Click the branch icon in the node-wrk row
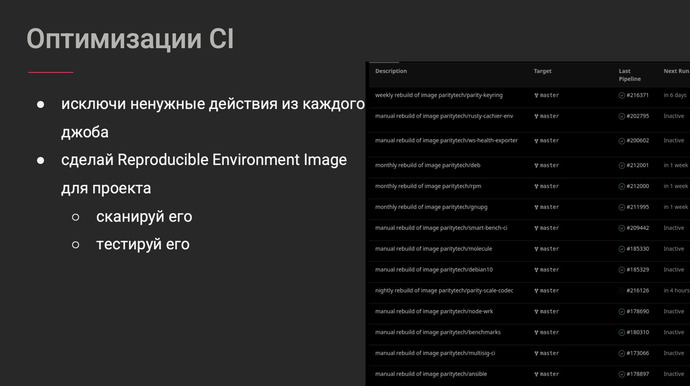Image resolution: width=690 pixels, height=386 pixels. point(536,312)
